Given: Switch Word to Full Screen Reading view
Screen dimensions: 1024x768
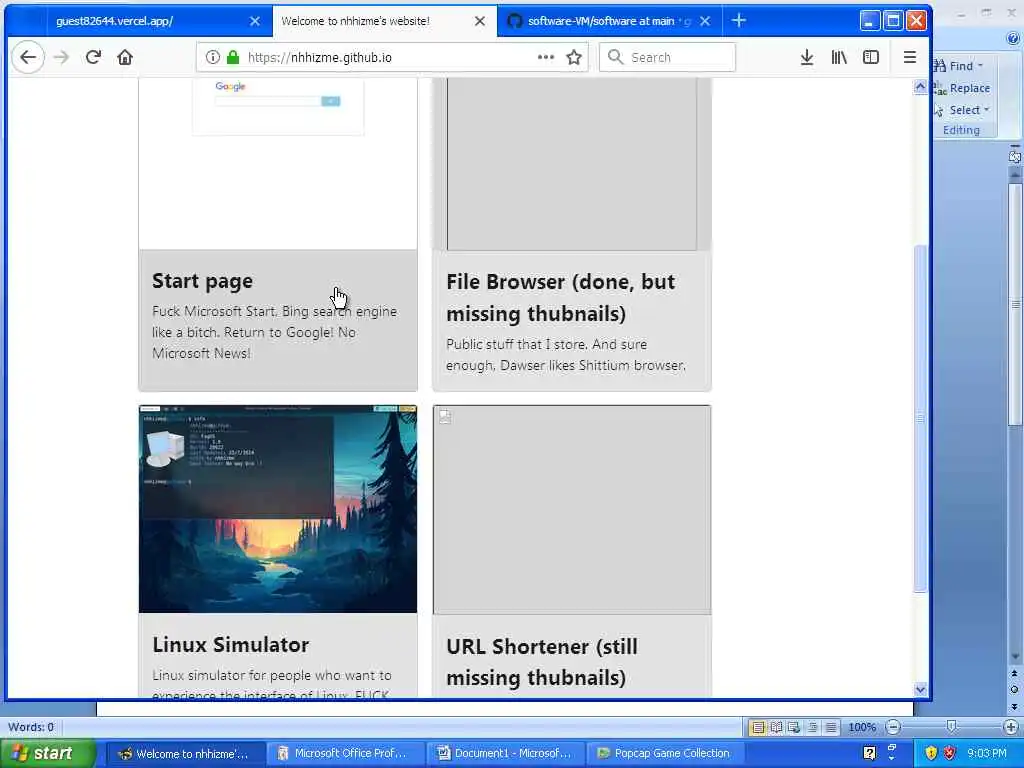Looking at the screenshot, I should pos(776,727).
